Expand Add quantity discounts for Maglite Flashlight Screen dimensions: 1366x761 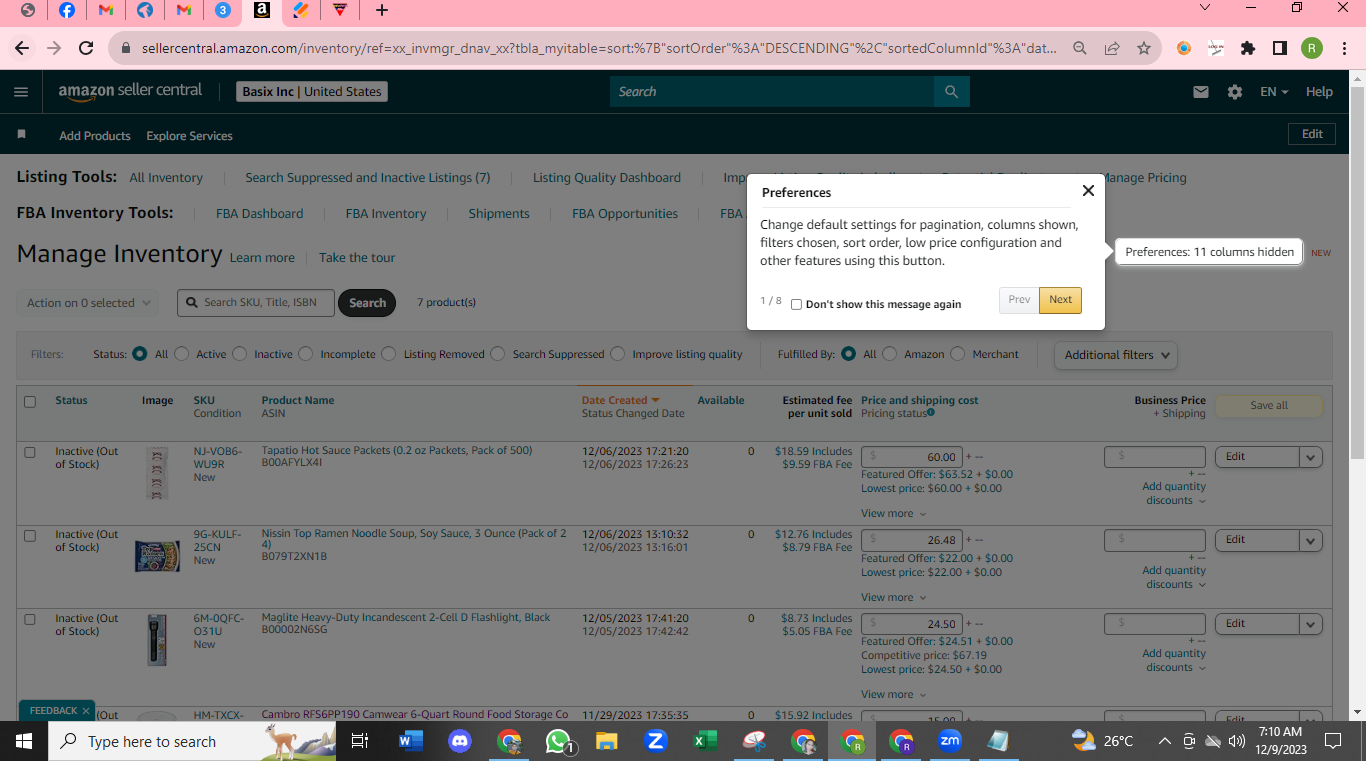click(1174, 660)
